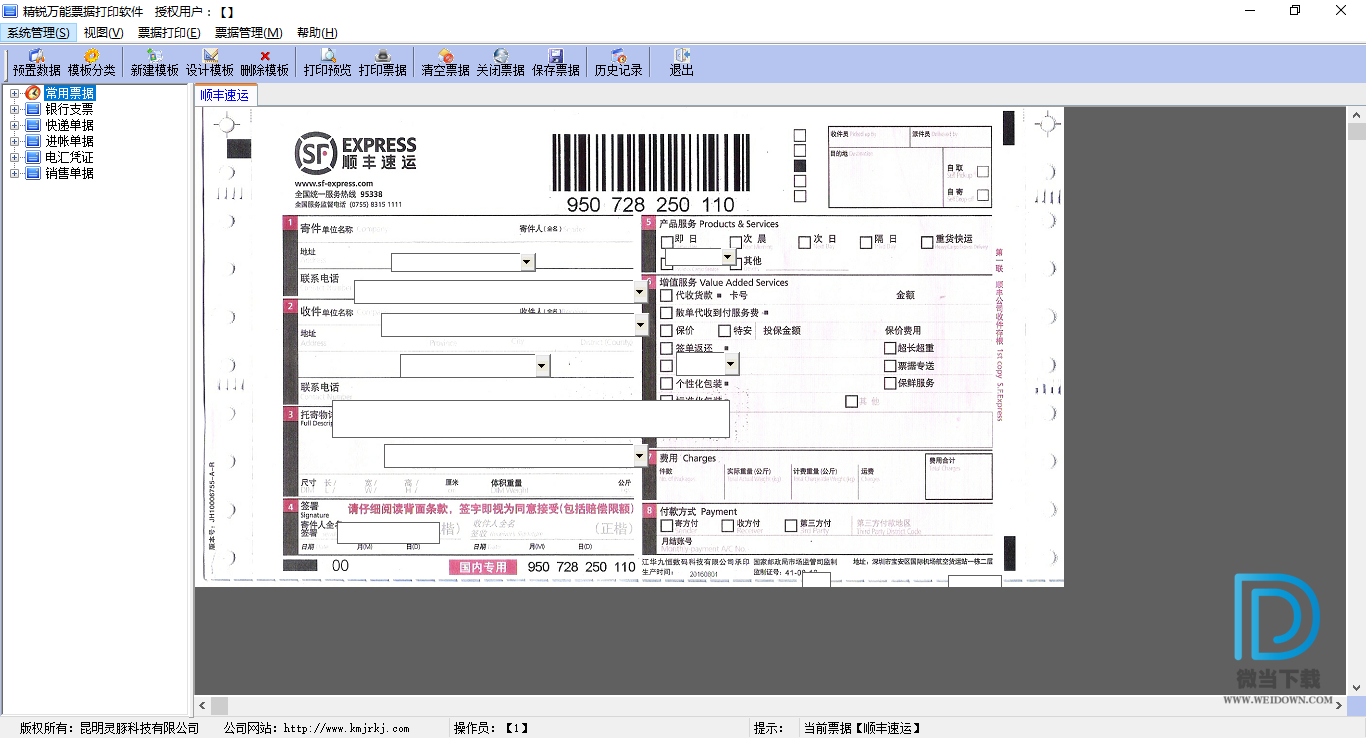Image resolution: width=1366 pixels, height=738 pixels.
Task: Select 常用票据 in the tree
Action: point(70,93)
